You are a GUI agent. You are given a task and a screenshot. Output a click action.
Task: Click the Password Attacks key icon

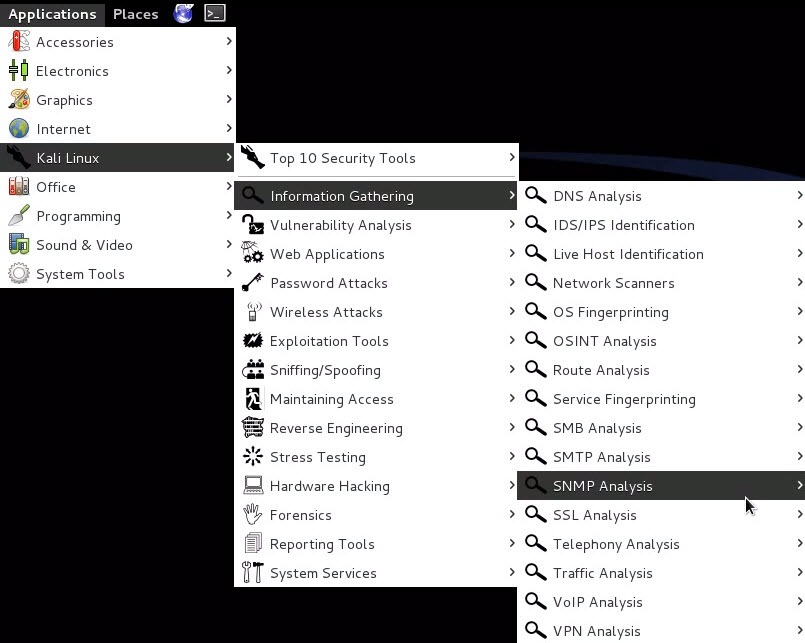(253, 282)
